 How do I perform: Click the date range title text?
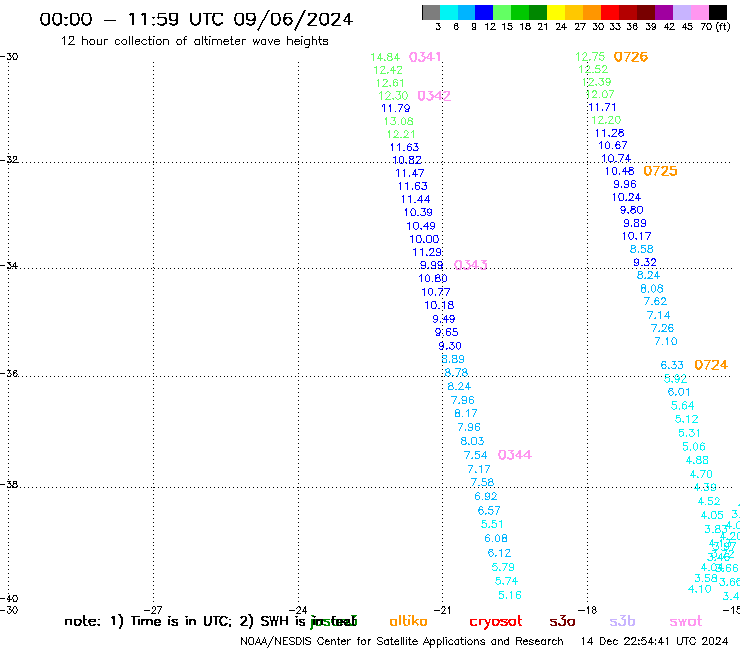pos(196,19)
